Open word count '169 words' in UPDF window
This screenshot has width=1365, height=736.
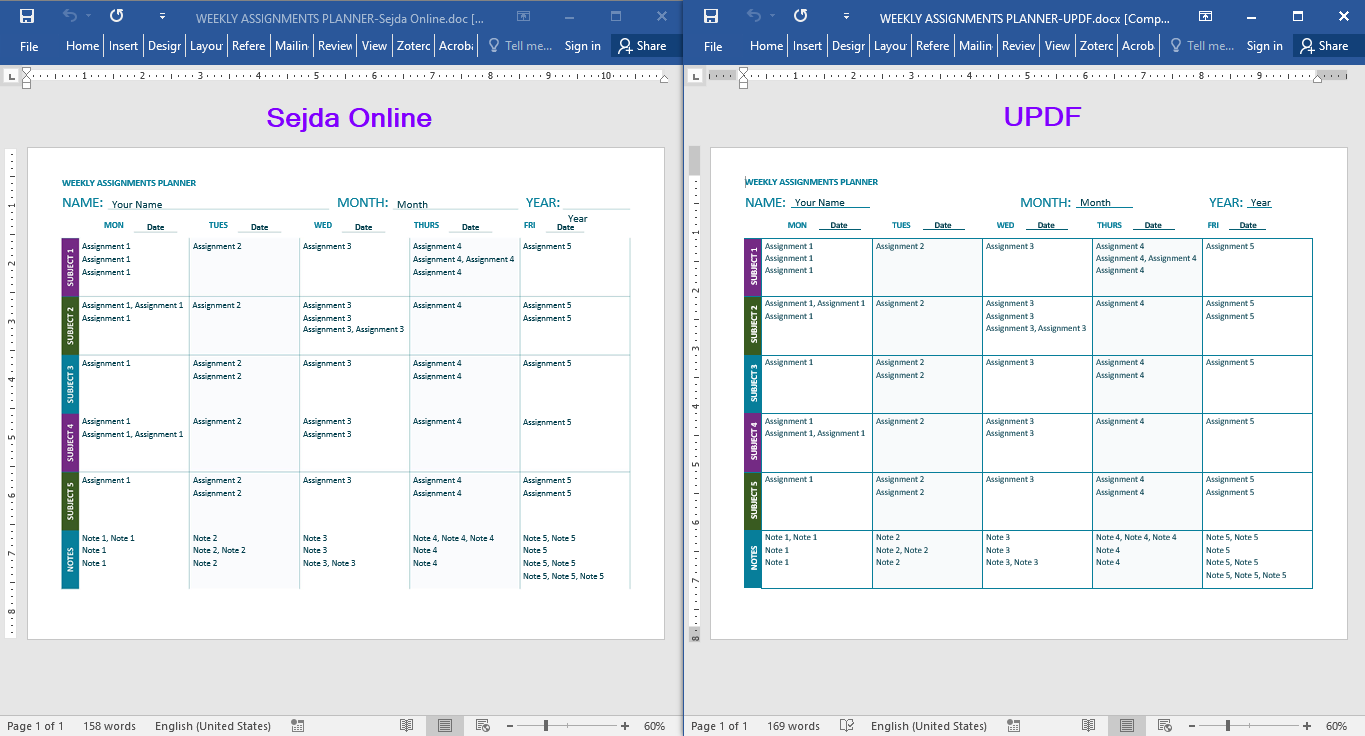pos(793,726)
